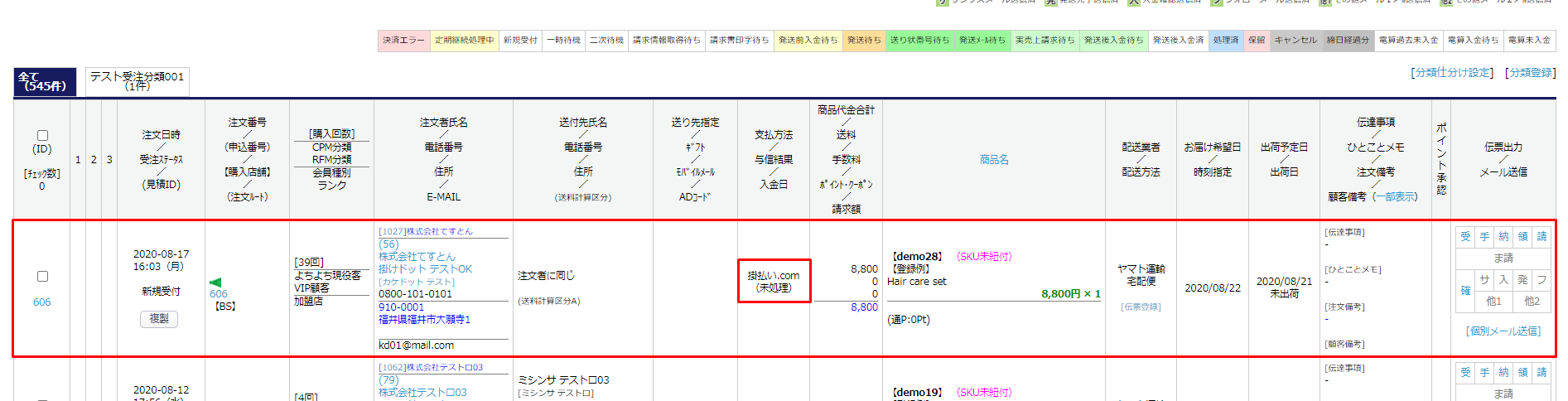Switch to the テスト受注分類001 tab

pos(137,81)
